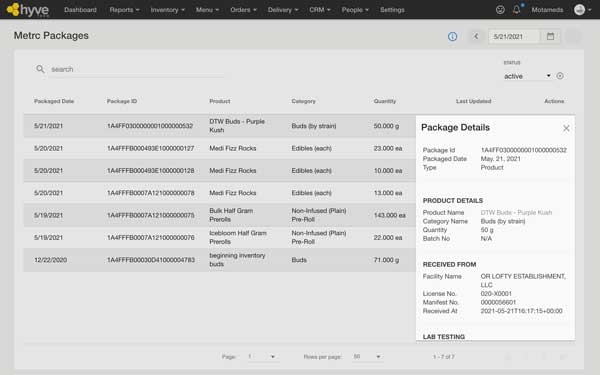Open the calendar date picker

tap(550, 36)
